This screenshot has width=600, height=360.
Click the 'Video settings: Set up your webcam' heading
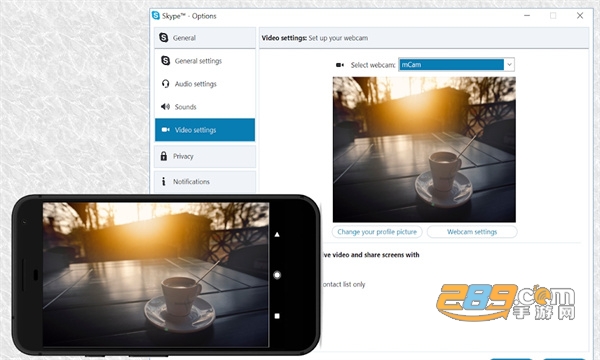[315, 38]
